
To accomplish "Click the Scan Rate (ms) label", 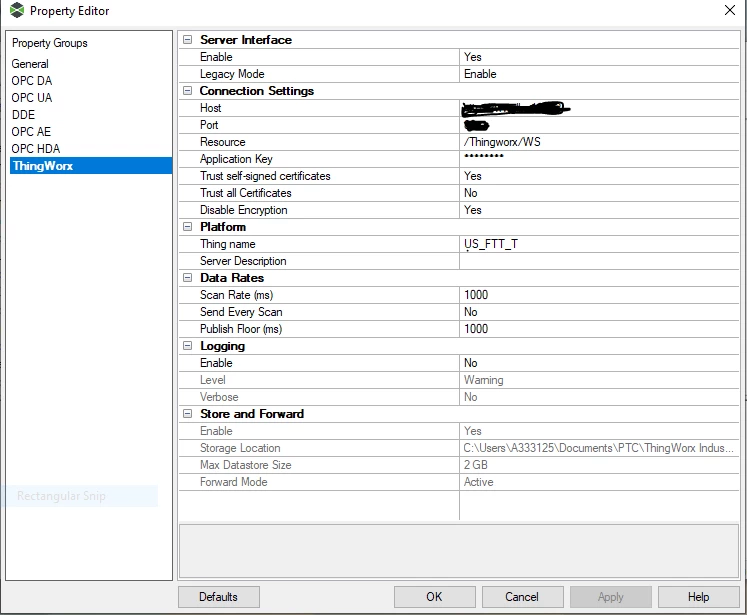I will [x=236, y=295].
